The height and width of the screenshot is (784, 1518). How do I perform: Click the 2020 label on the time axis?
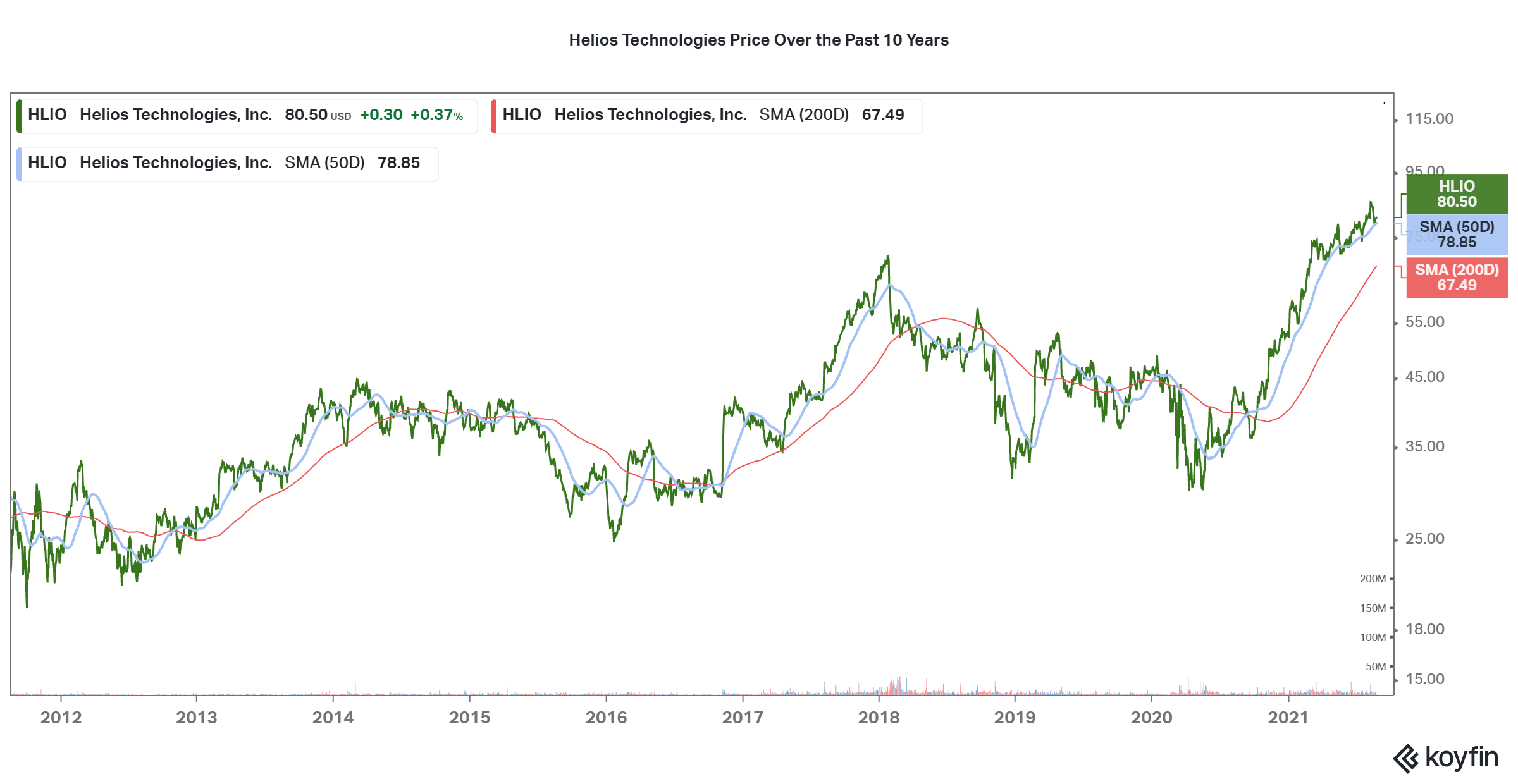(1151, 718)
